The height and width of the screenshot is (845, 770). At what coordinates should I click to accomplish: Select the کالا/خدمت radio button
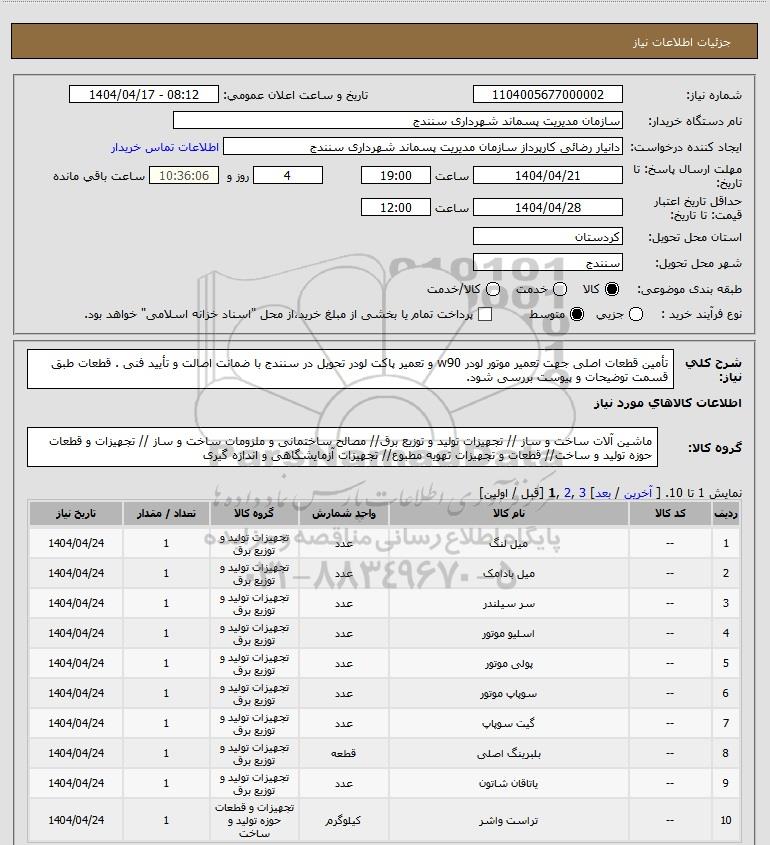click(492, 289)
